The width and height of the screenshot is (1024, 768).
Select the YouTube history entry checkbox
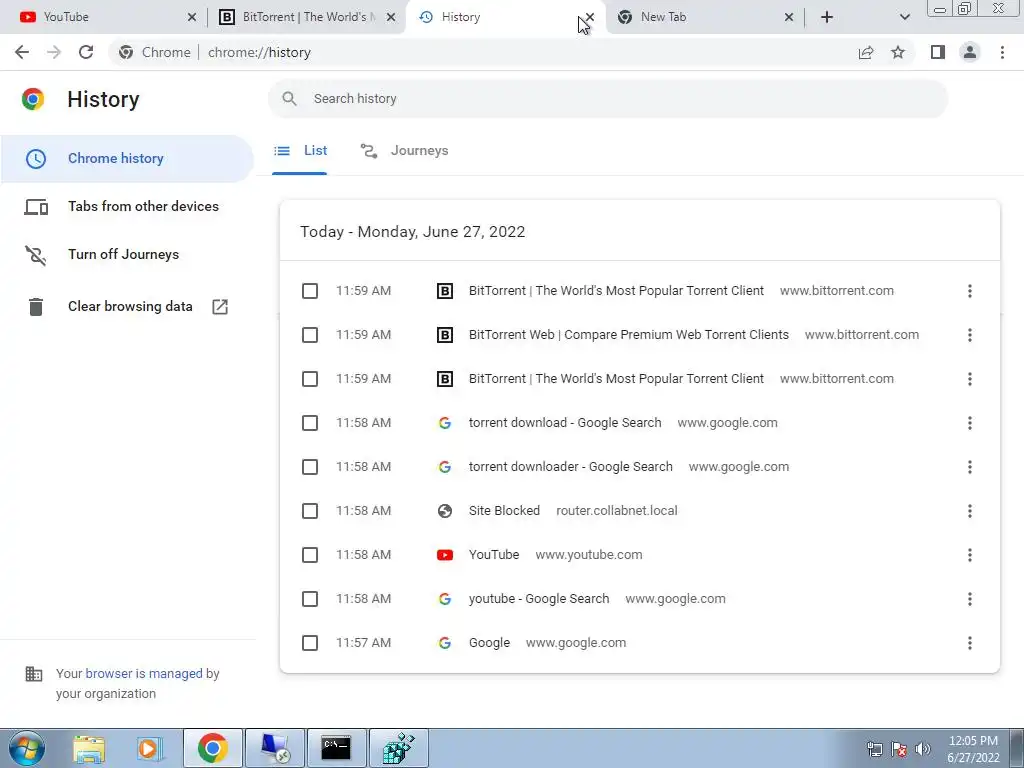(310, 555)
